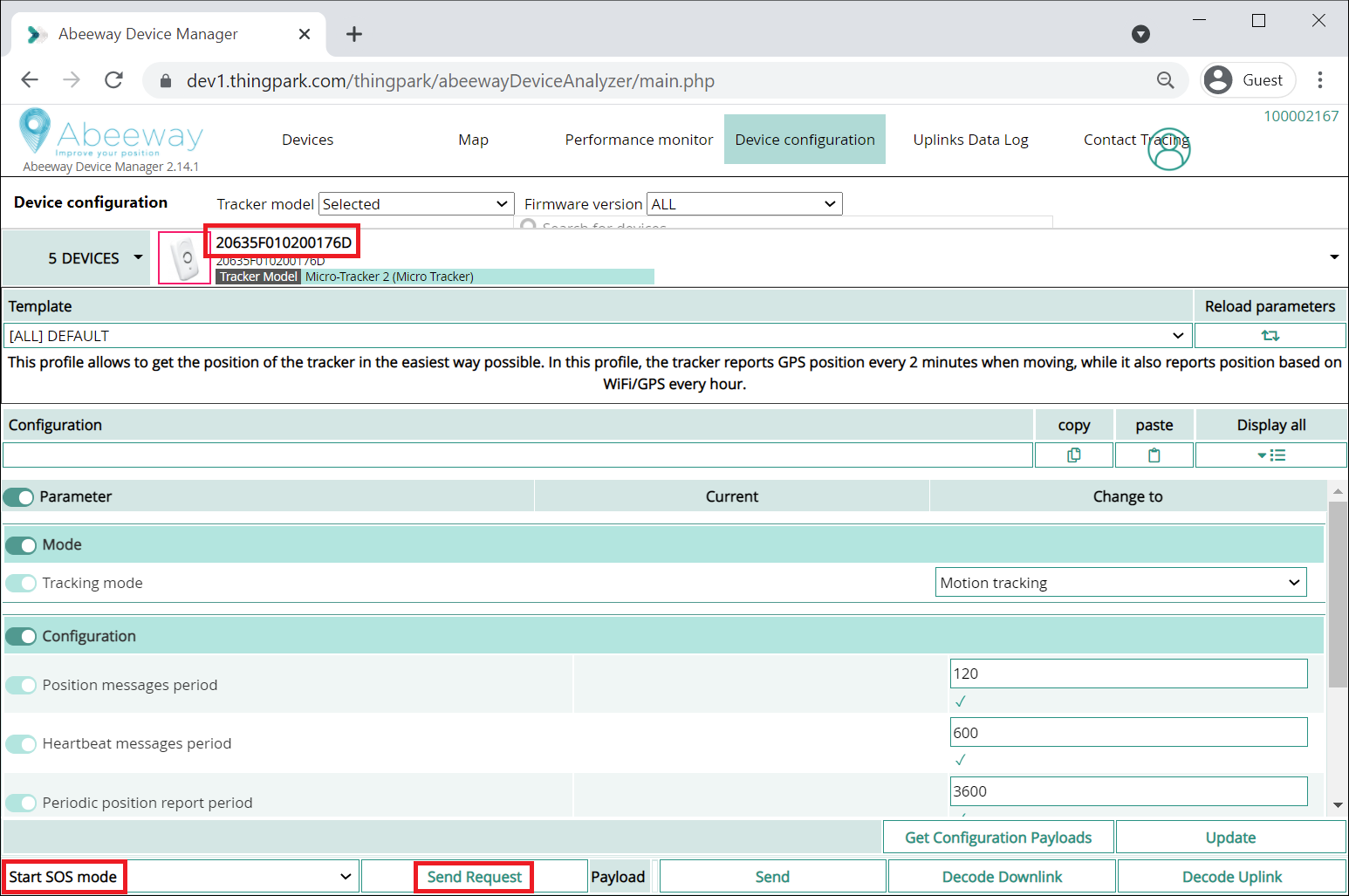The height and width of the screenshot is (896, 1349).
Task: Click the Micro-Tracker device thumbnail
Action: coord(184,258)
